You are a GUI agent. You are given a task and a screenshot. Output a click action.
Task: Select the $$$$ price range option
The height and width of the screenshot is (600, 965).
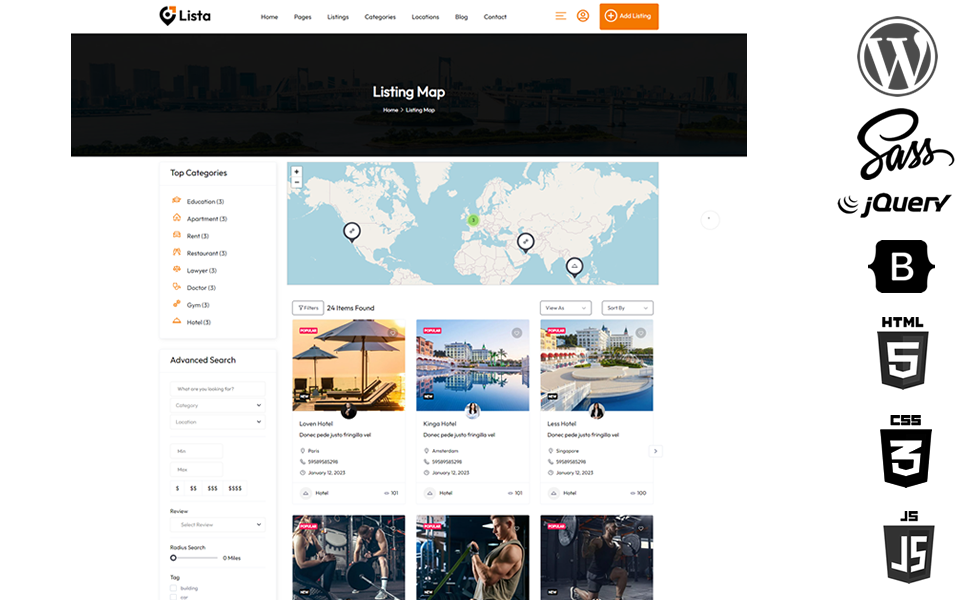(235, 488)
